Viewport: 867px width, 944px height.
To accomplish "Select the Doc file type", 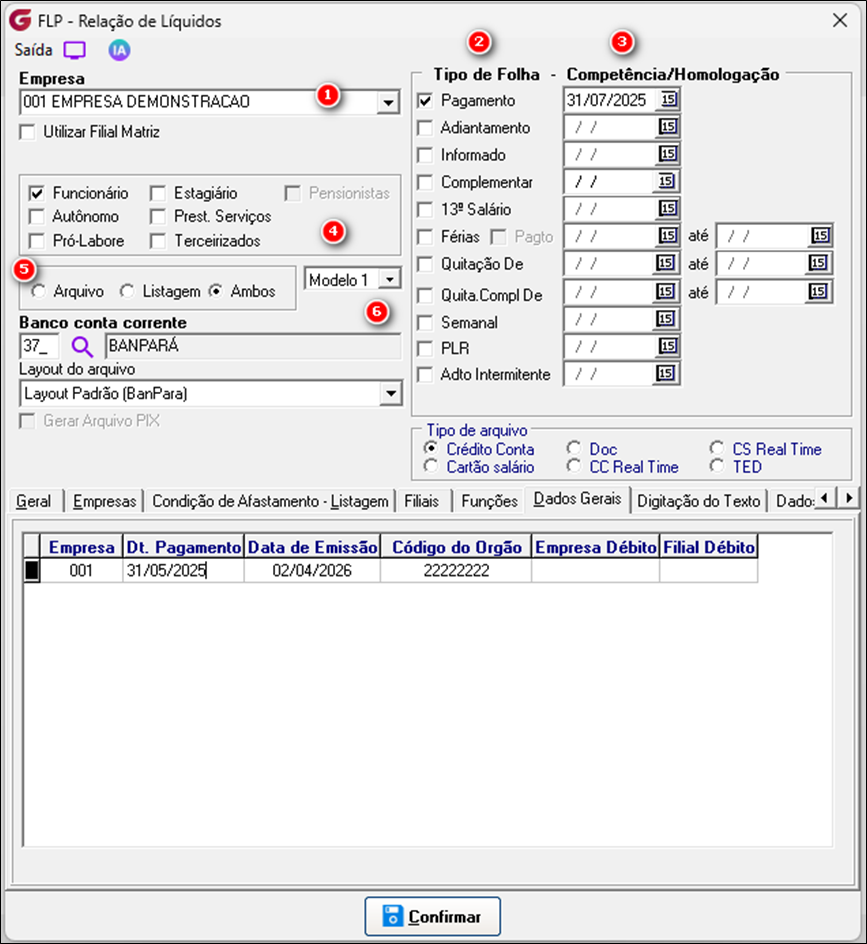I will 574,449.
